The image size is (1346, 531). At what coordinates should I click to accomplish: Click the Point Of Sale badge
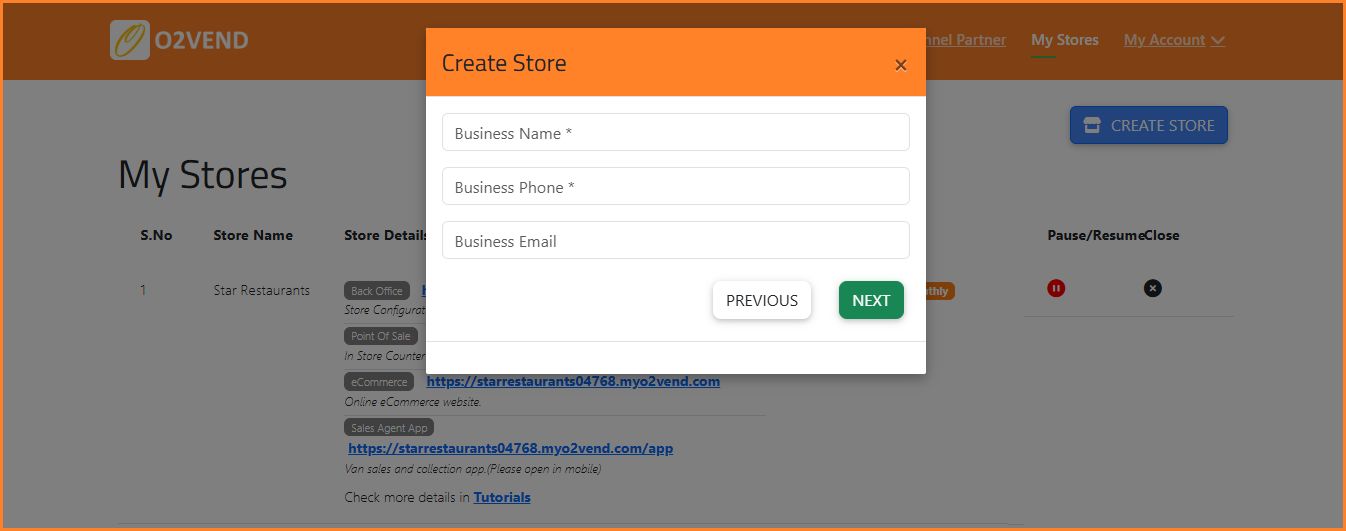point(381,336)
